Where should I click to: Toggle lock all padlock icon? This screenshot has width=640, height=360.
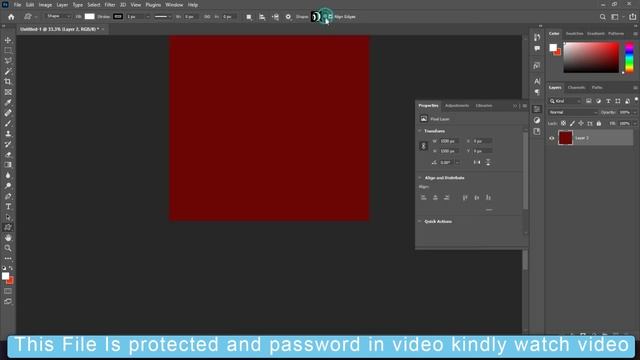599,123
